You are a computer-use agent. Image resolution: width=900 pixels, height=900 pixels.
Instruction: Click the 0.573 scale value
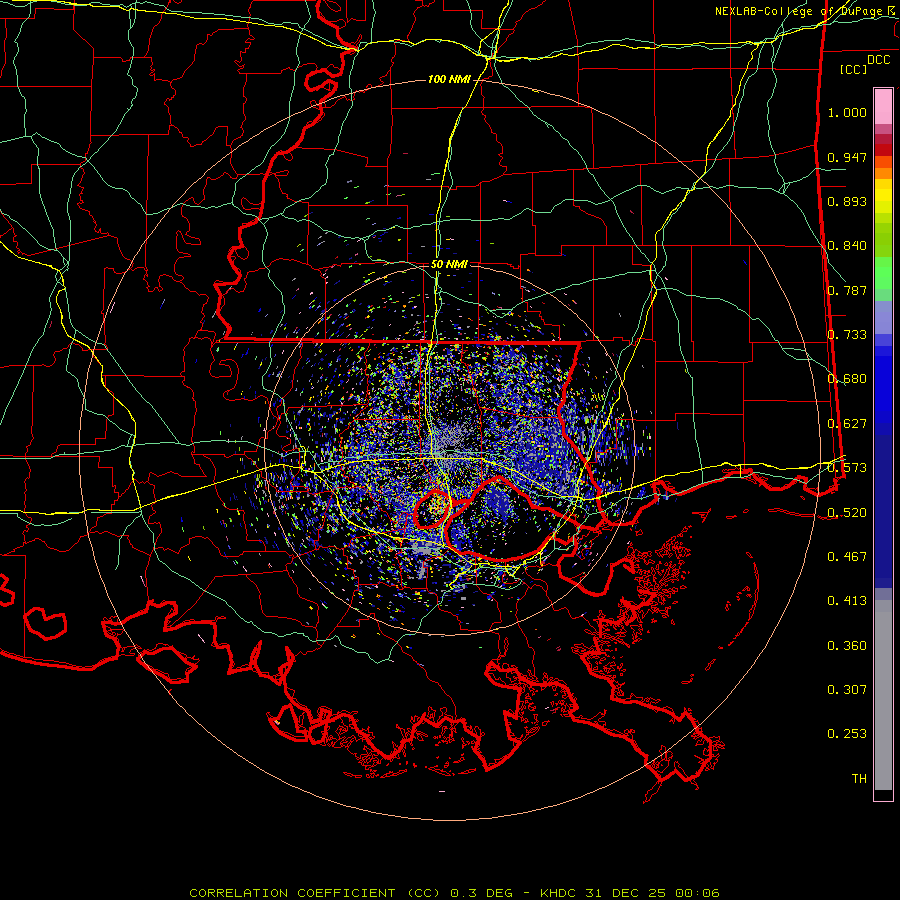coord(847,468)
